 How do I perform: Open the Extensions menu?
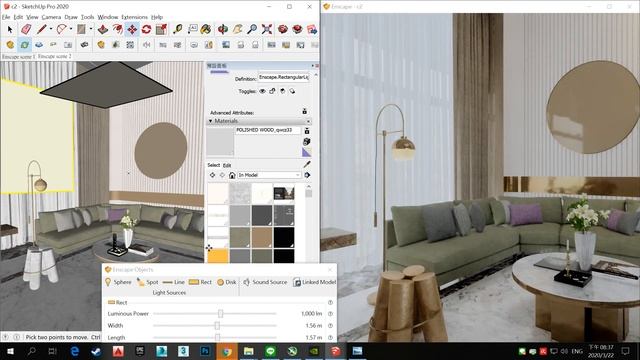134,17
